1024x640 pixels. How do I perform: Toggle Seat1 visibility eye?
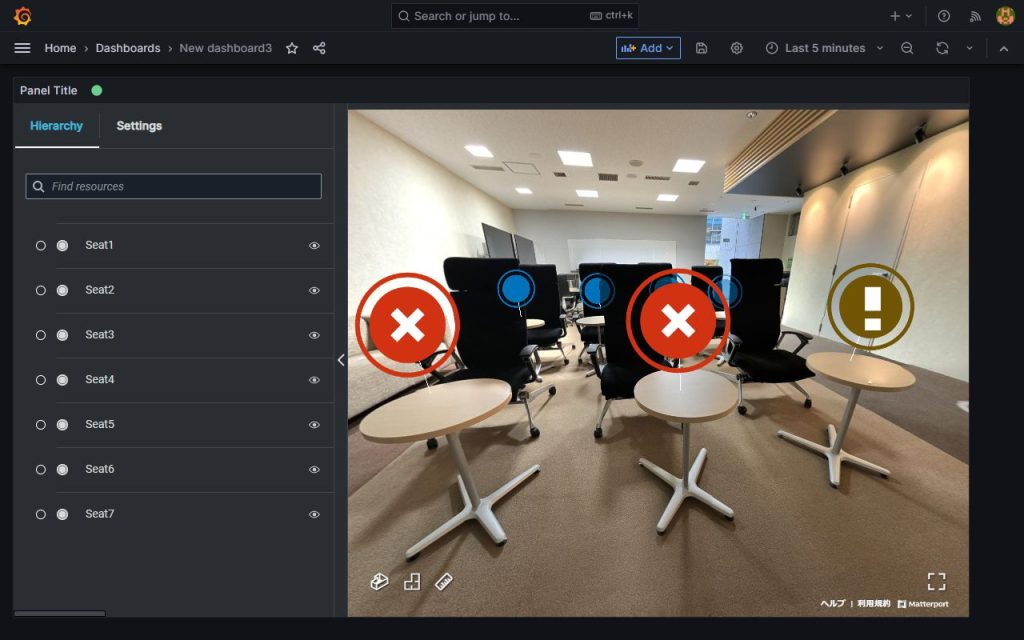click(x=314, y=246)
